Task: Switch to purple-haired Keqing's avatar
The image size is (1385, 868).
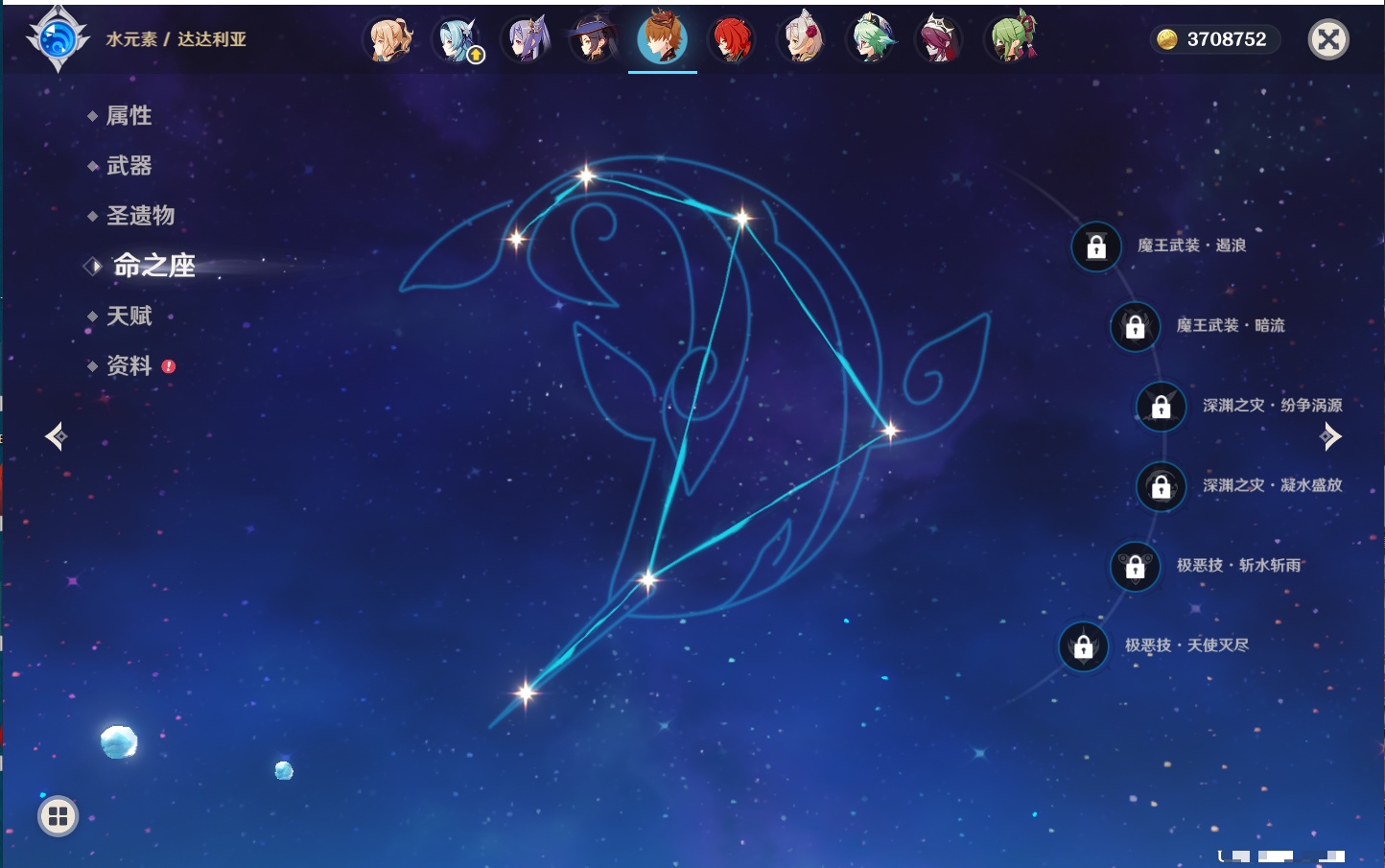Action: coord(527,39)
